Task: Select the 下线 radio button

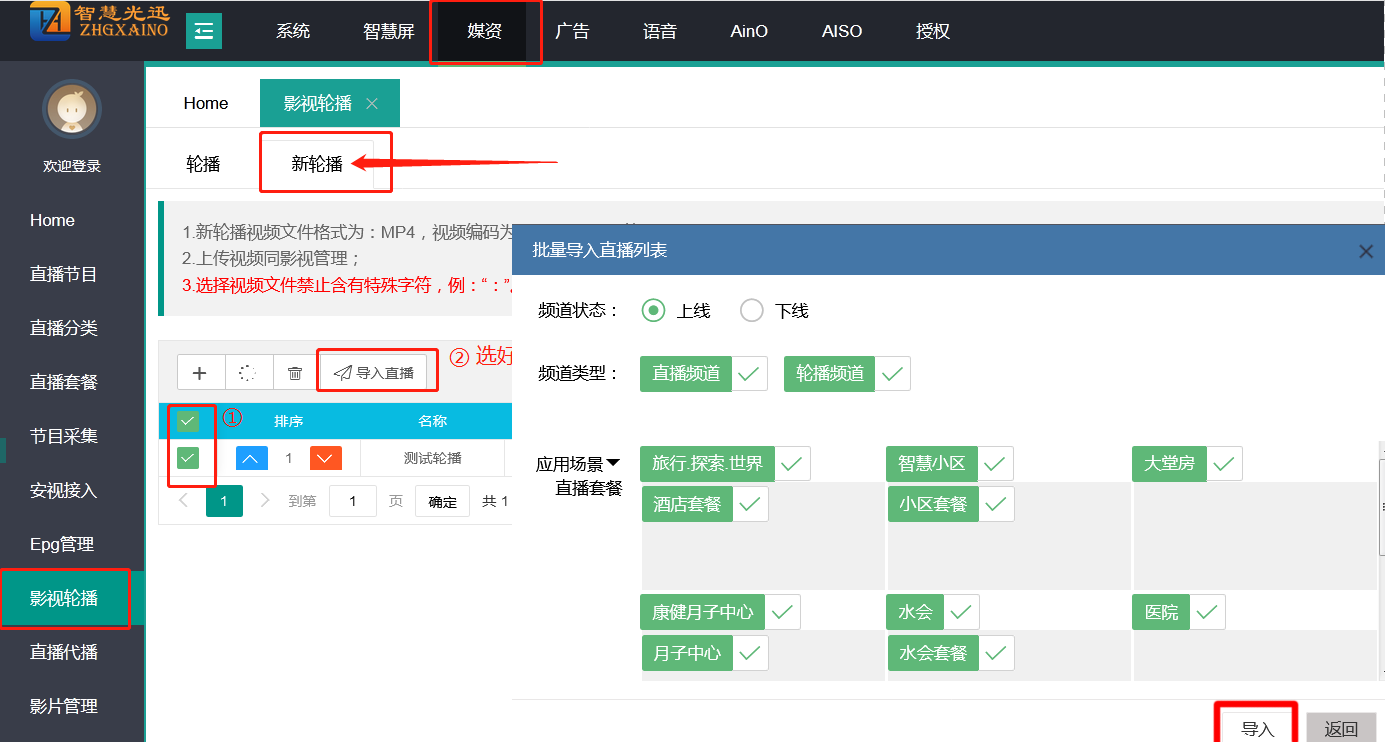Action: (752, 311)
